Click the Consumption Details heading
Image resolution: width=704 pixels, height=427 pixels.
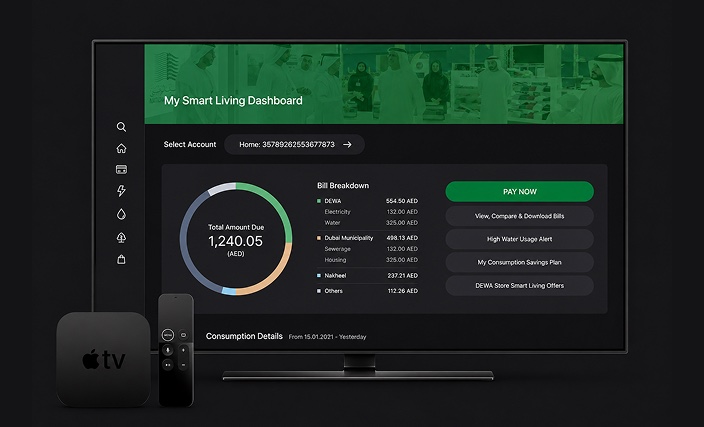244,336
